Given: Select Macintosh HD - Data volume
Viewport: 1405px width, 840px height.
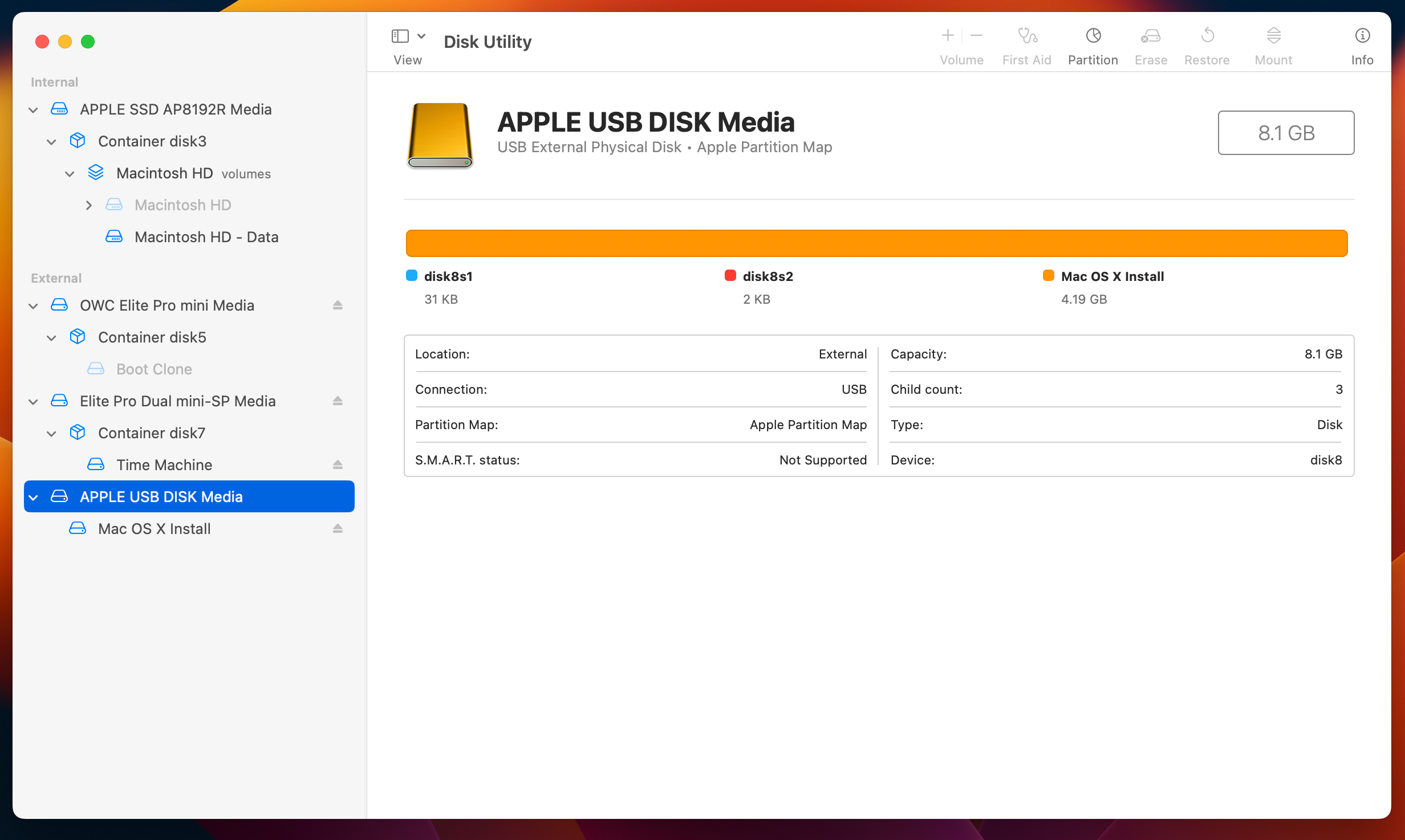Looking at the screenshot, I should (189, 237).
